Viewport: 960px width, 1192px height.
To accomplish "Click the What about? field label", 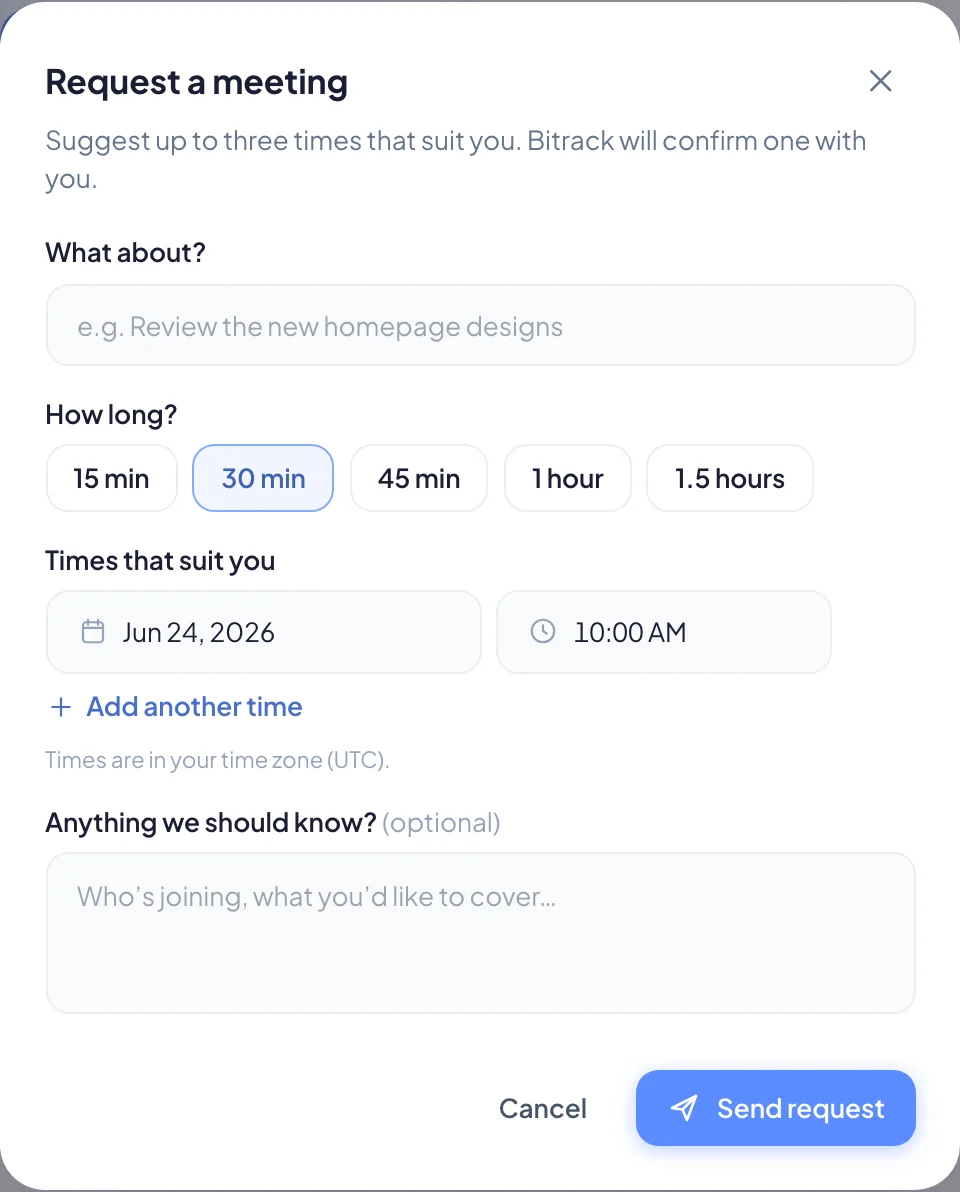I will tap(125, 253).
